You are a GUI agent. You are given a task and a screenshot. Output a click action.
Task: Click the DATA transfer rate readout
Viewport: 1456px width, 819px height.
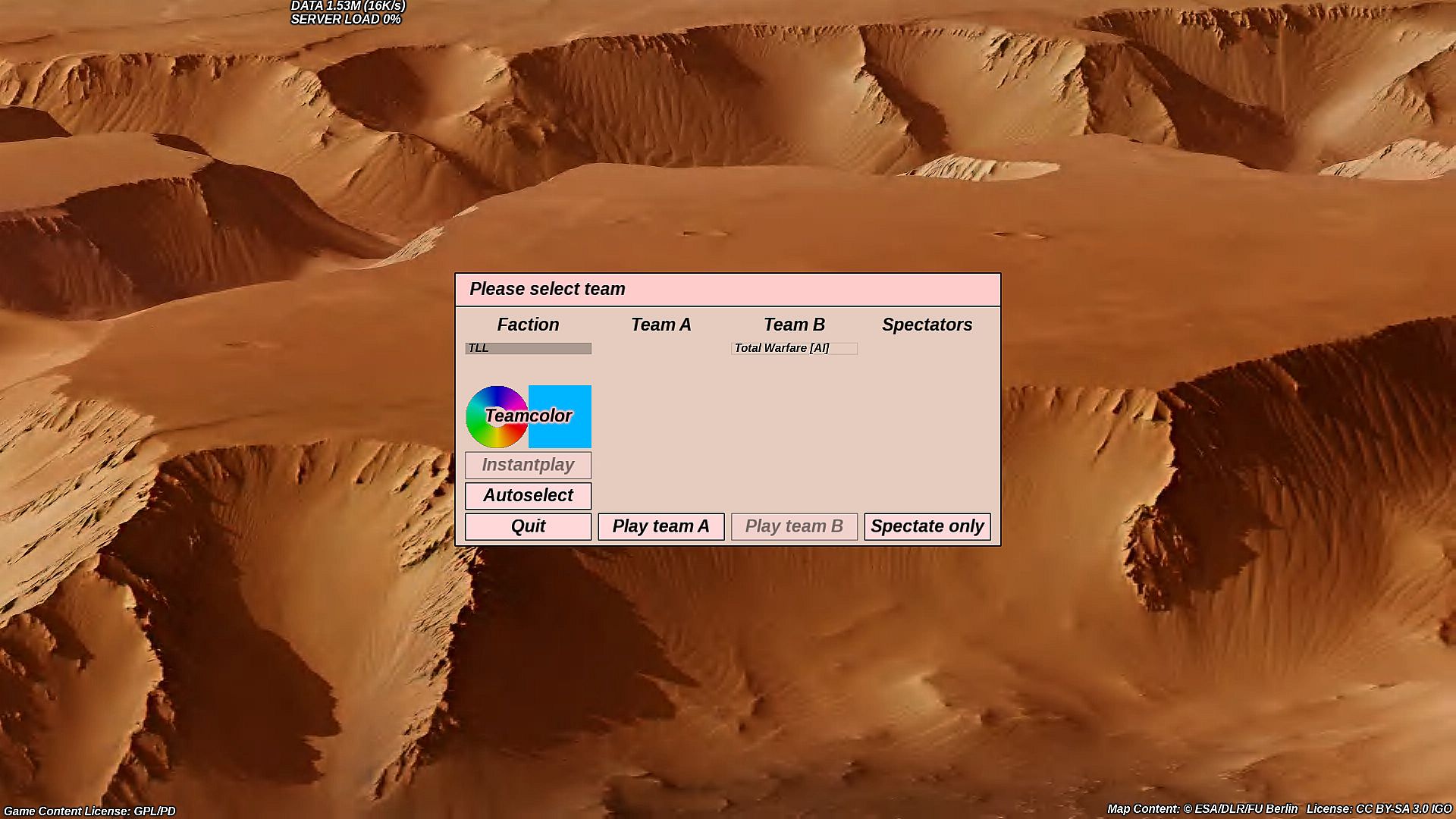point(348,6)
